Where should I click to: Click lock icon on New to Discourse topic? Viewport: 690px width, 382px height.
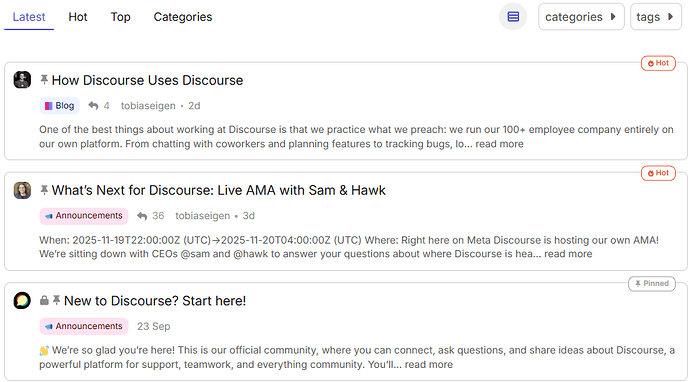(44, 301)
